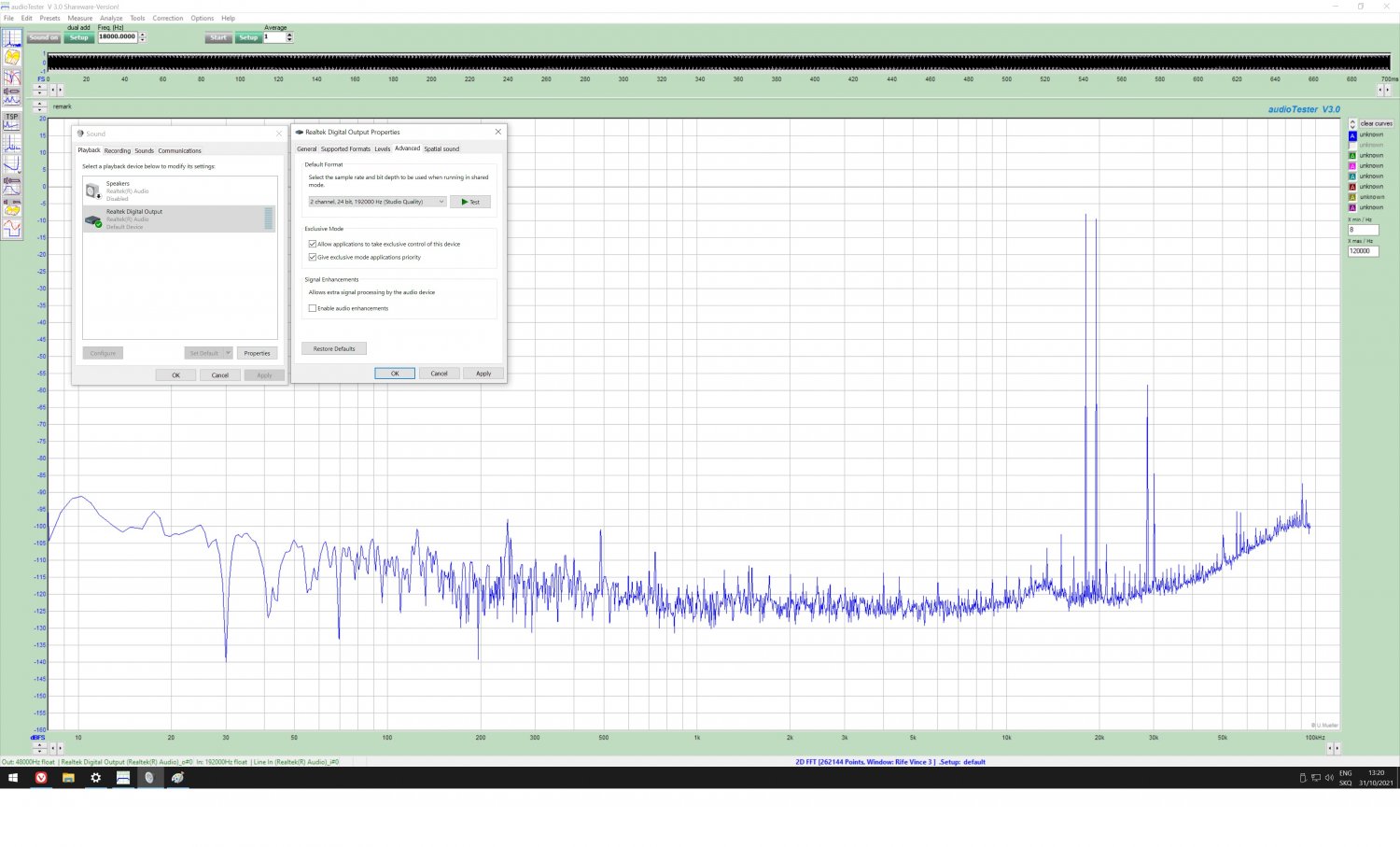
Task: Toggle the green curve A marker
Action: [1352, 156]
